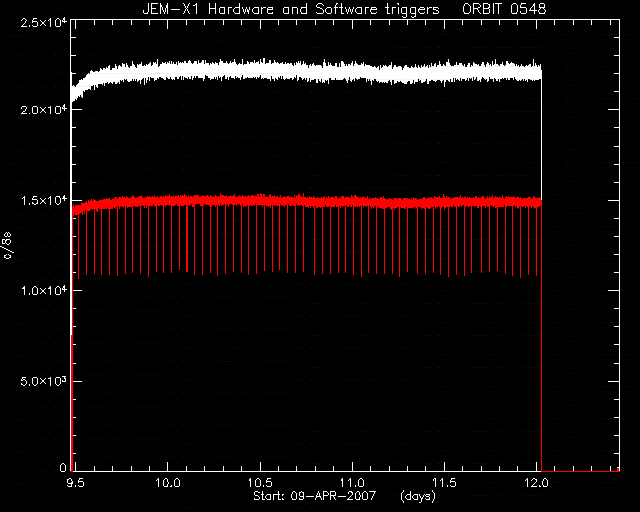The height and width of the screenshot is (512, 640).
Task: Click the 11.0 x-axis tick label
Action: pyautogui.click(x=352, y=483)
